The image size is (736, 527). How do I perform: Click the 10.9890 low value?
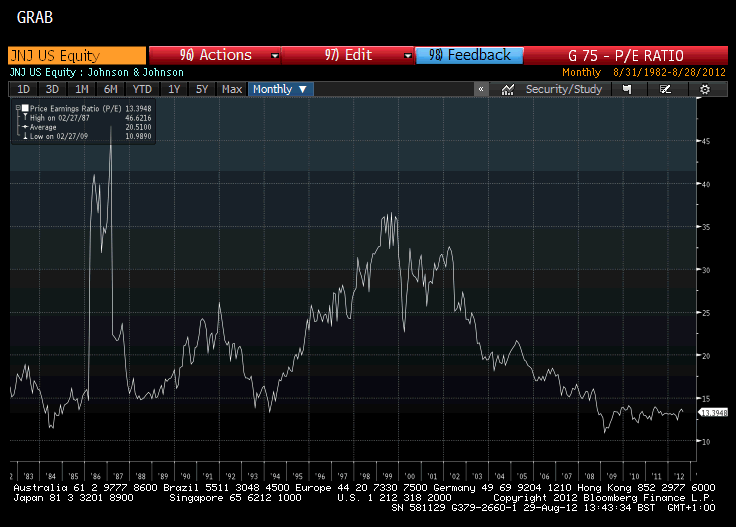[138, 136]
